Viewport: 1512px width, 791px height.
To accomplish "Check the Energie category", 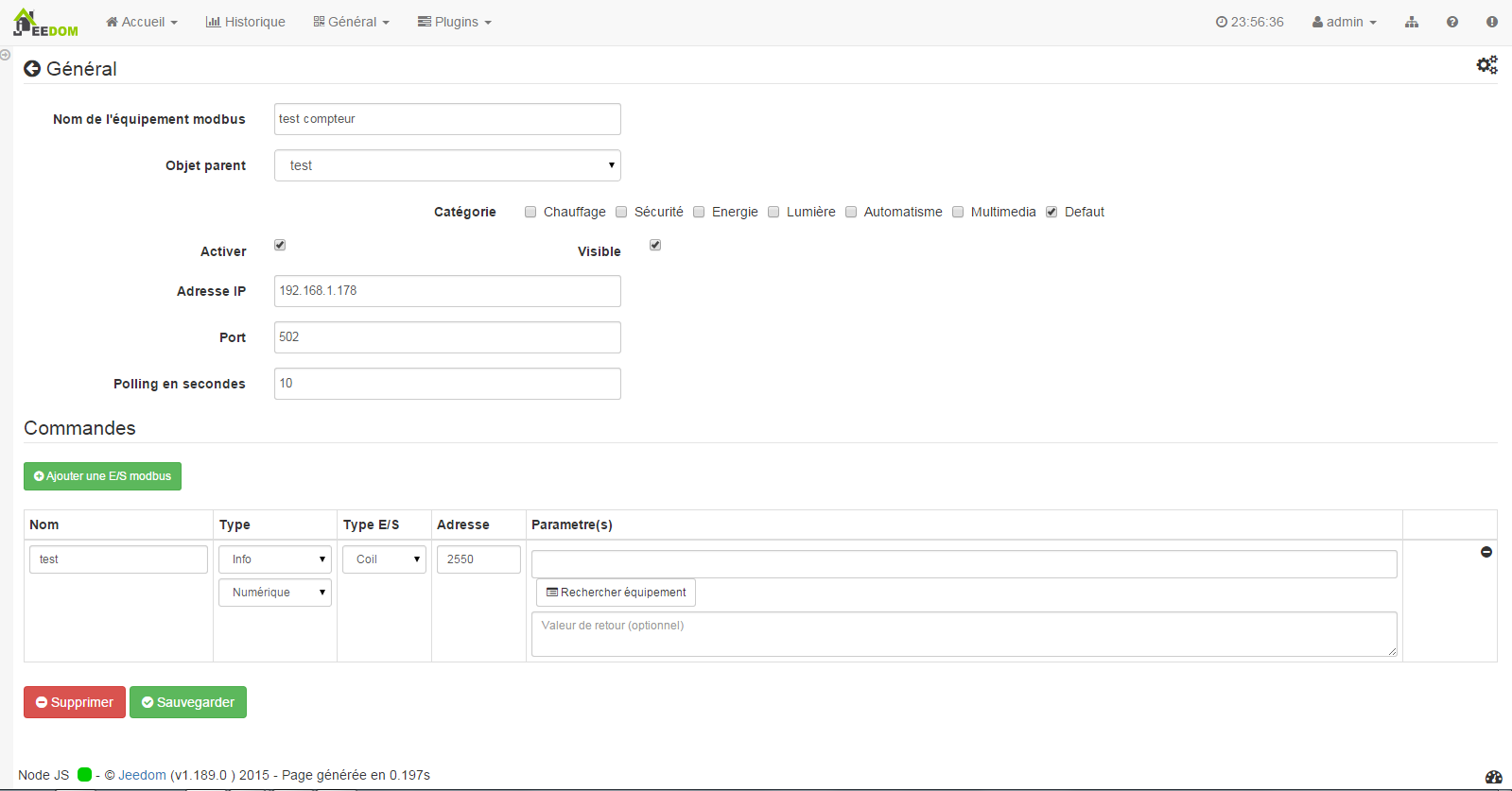I will [x=699, y=212].
